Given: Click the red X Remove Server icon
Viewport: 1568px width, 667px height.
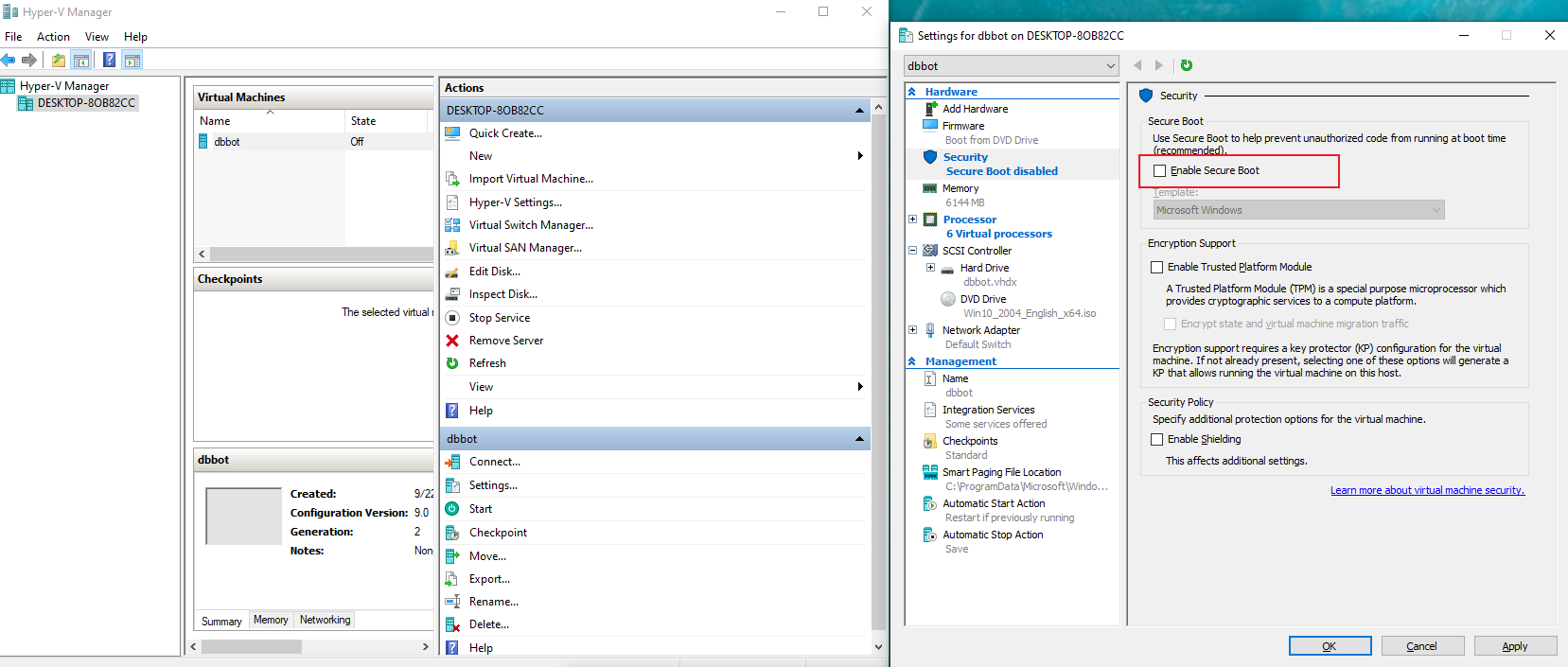Looking at the screenshot, I should click(x=452, y=341).
